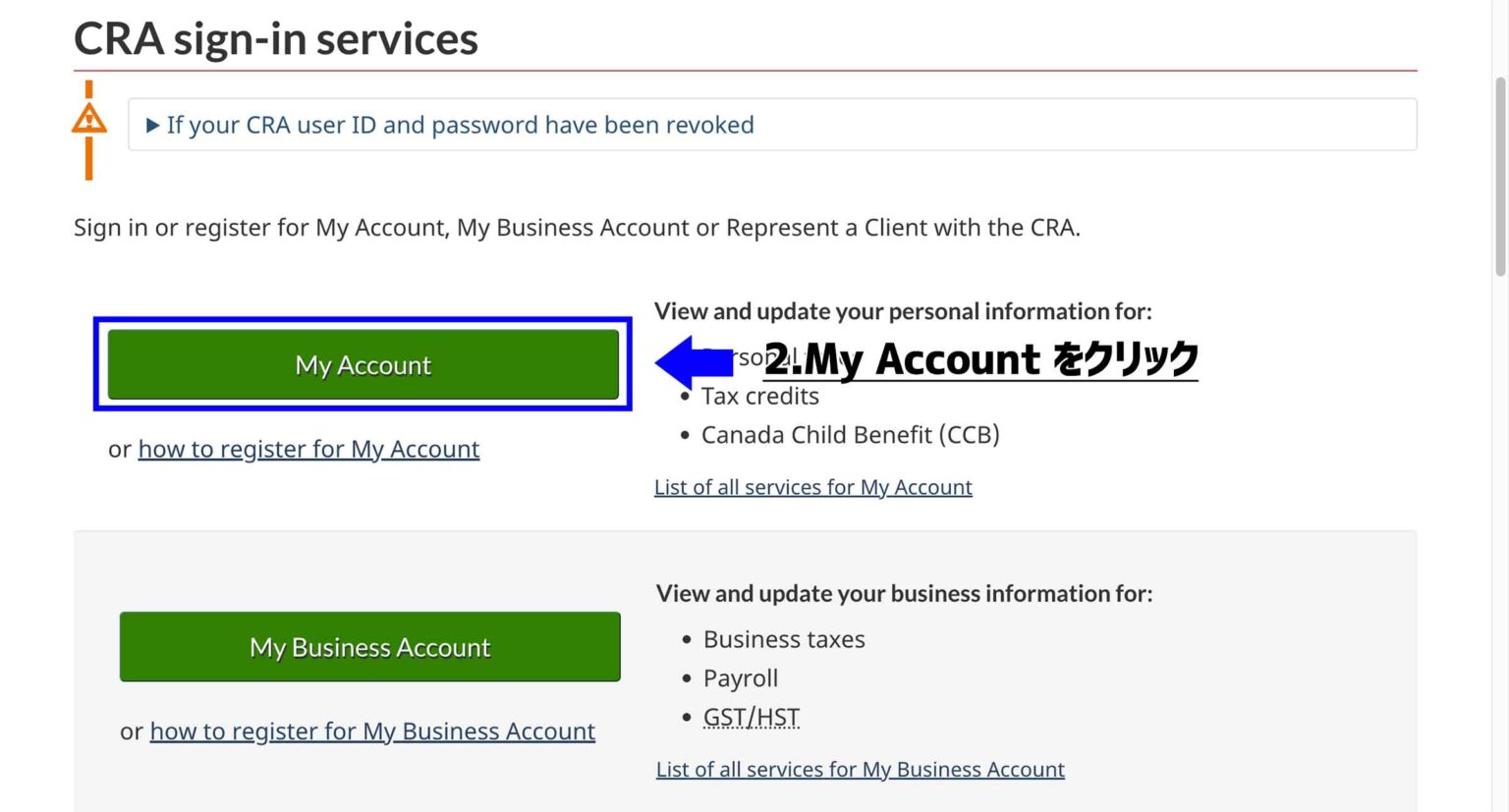Screen dimensions: 1509x812
Task: Click the "CRA sign-in services" page heading
Action: (275, 39)
